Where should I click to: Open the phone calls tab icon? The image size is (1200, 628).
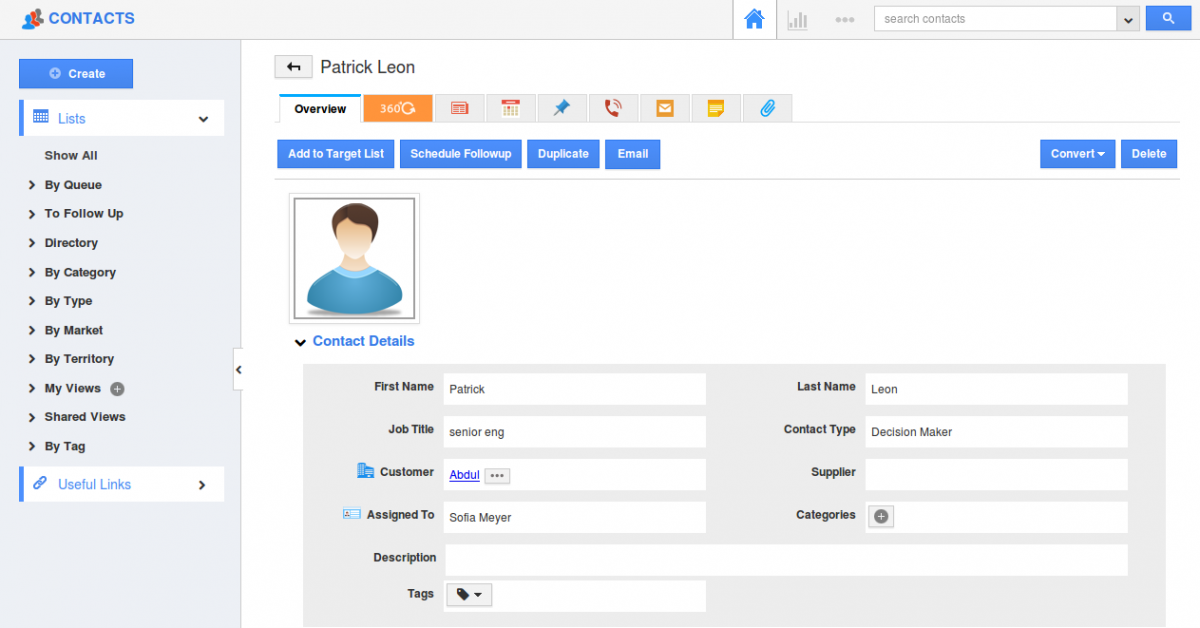pyautogui.click(x=614, y=107)
